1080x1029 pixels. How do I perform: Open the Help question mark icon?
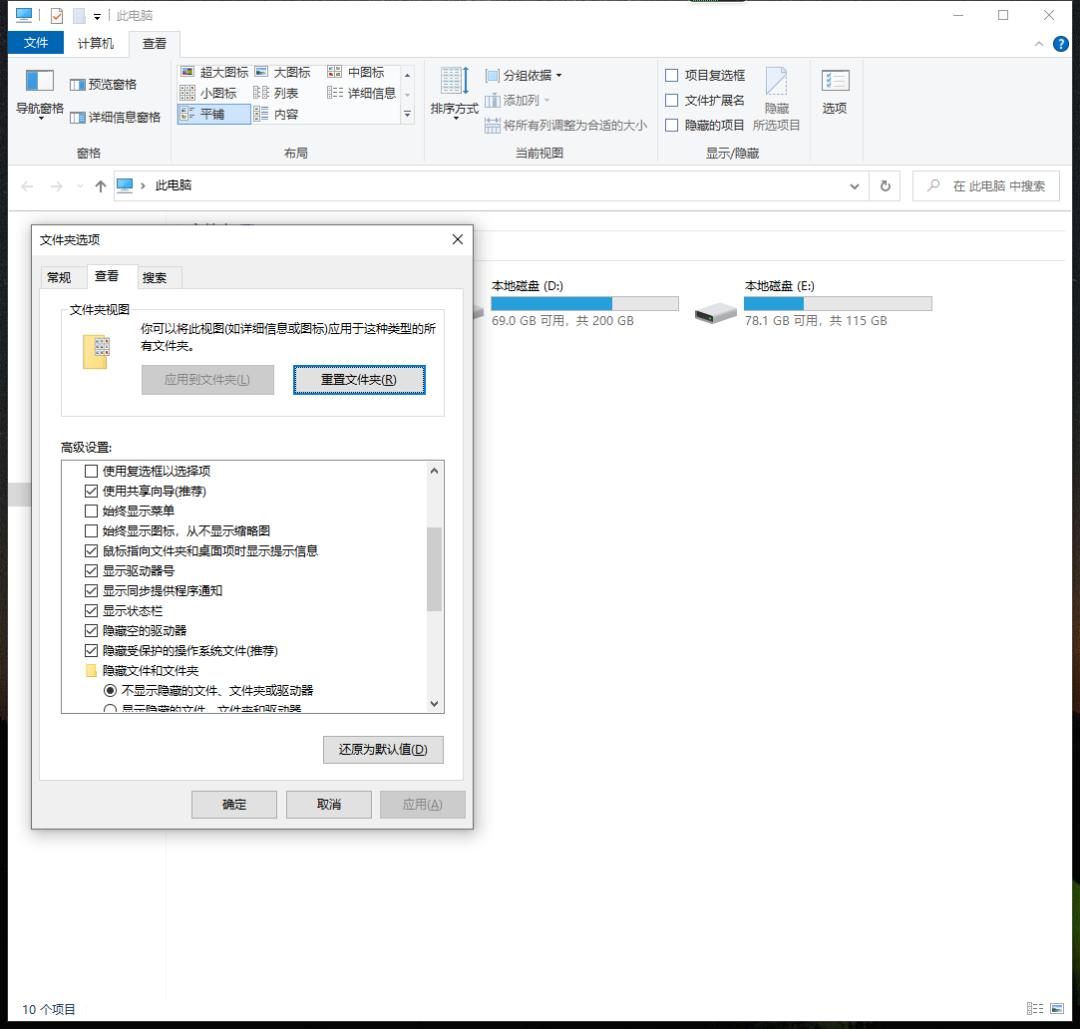coord(1061,44)
